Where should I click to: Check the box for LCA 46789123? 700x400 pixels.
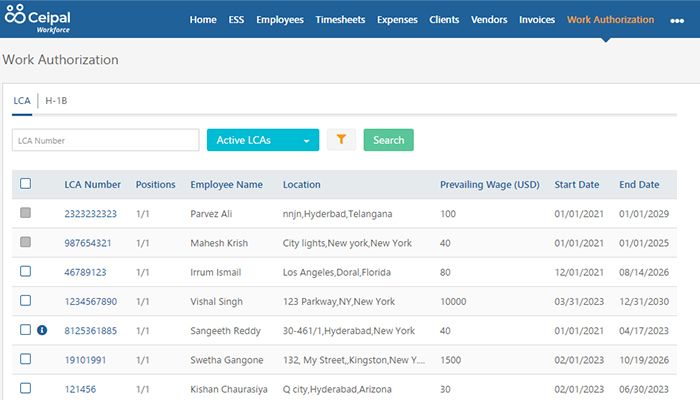pyautogui.click(x=26, y=271)
